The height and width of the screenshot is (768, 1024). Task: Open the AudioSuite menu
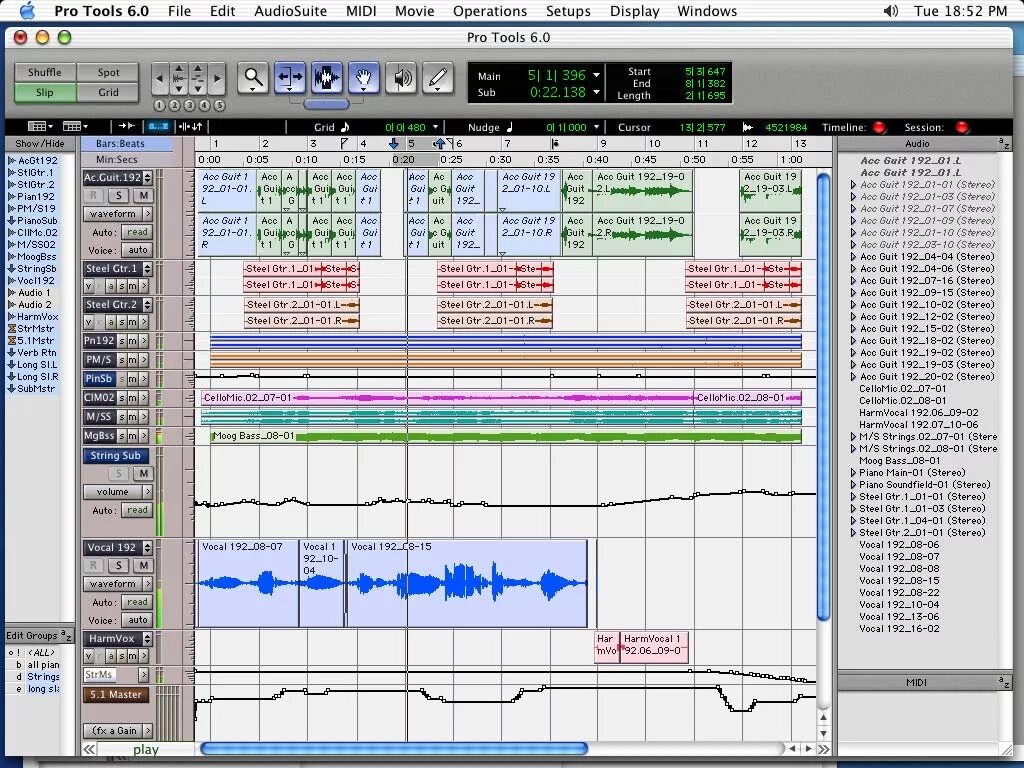(x=291, y=11)
